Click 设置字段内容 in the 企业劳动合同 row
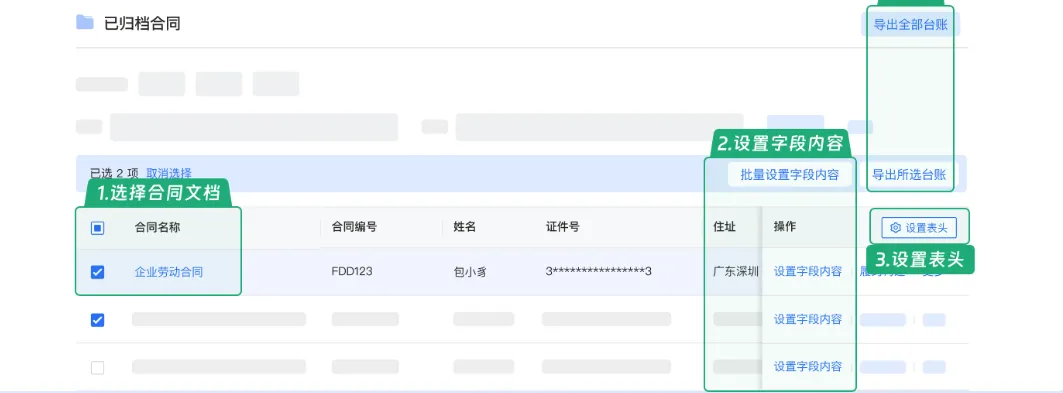This screenshot has width=1063, height=393. tap(808, 271)
